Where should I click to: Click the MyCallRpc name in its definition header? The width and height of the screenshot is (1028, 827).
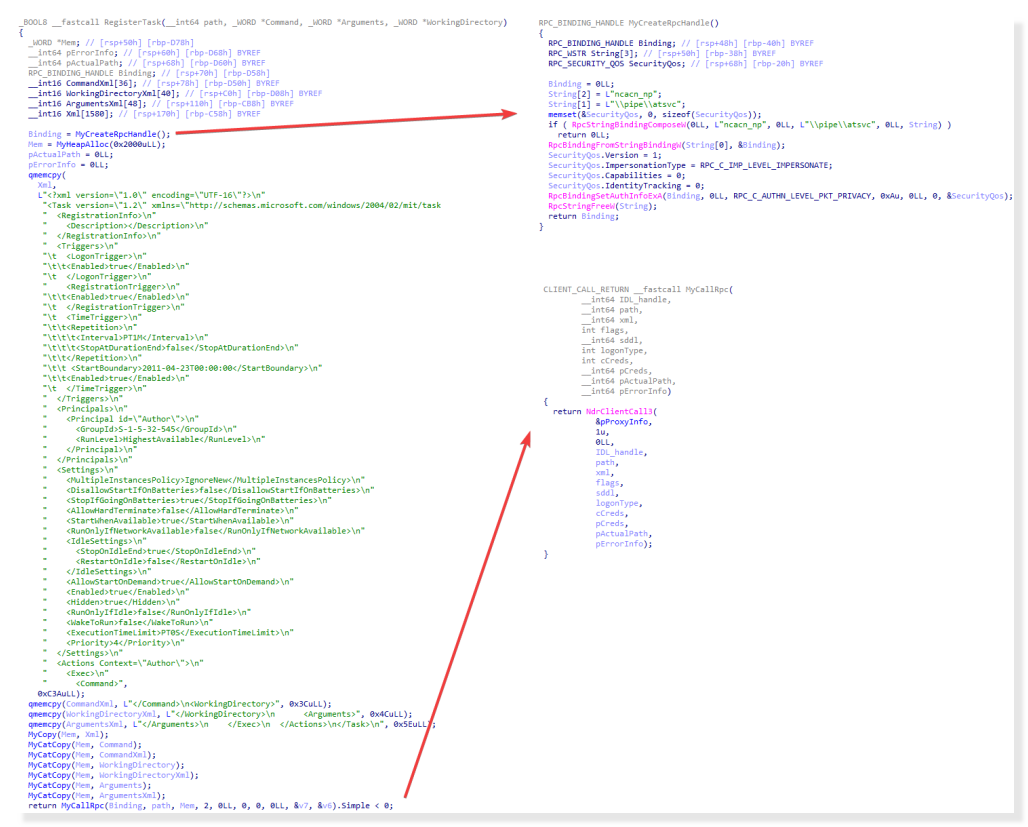pyautogui.click(x=708, y=289)
